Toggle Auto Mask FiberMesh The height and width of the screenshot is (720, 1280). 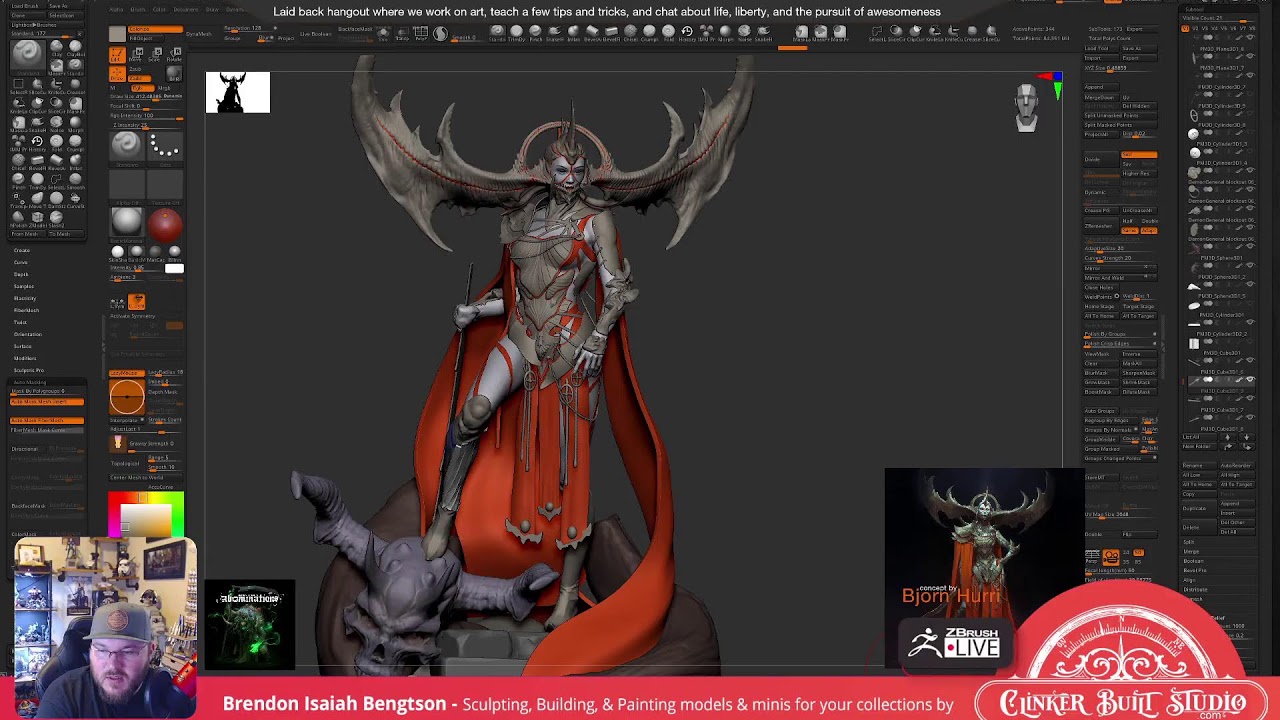[x=47, y=420]
